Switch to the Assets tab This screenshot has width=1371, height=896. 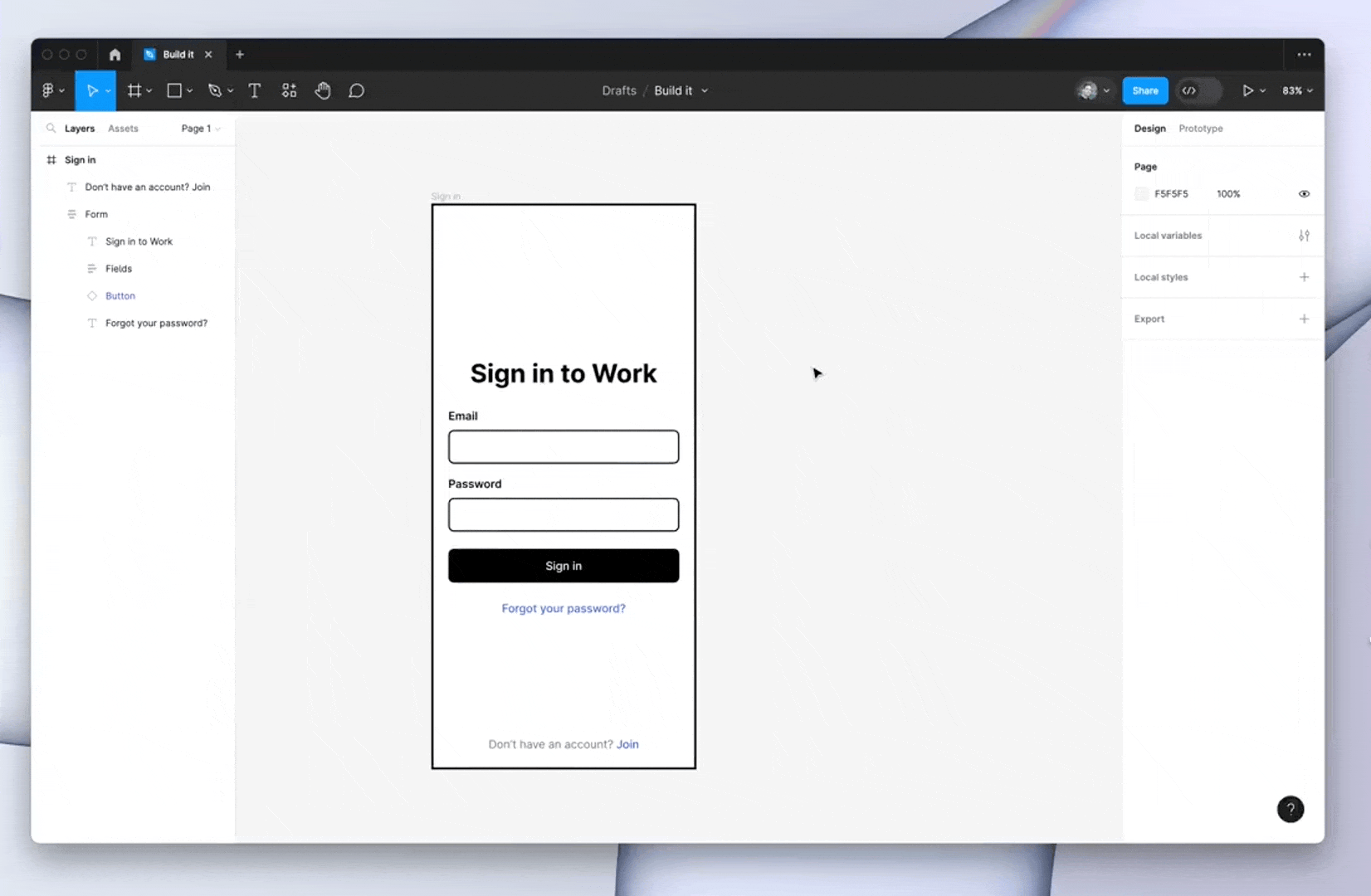click(123, 129)
